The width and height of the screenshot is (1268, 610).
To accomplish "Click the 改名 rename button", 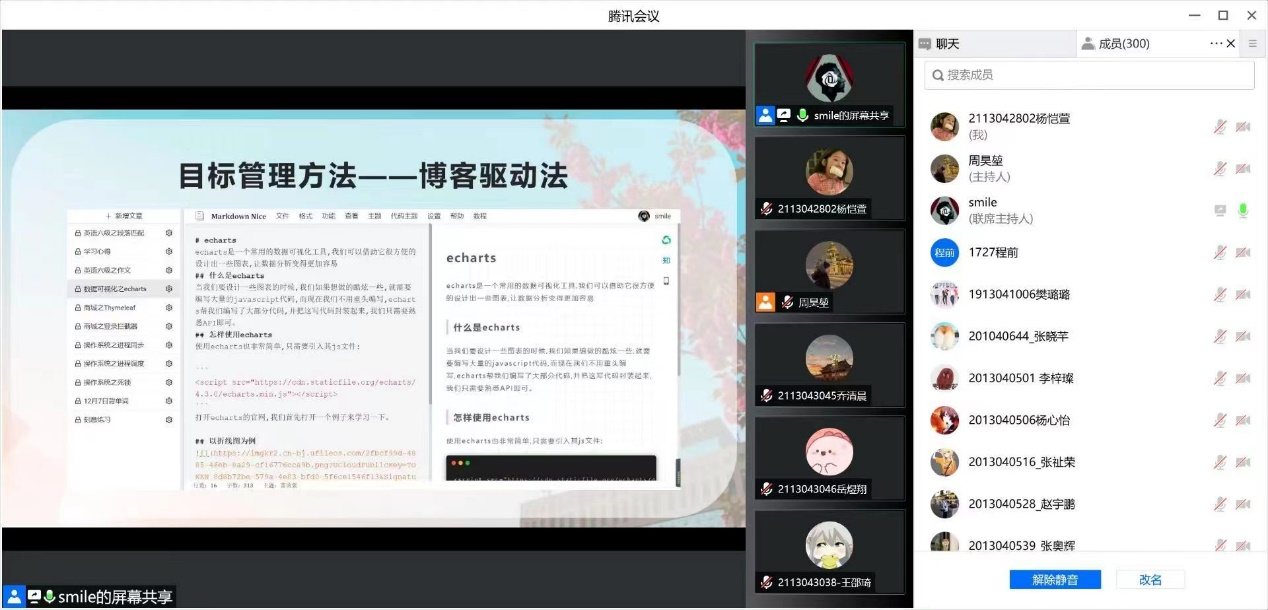I will coord(1150,580).
